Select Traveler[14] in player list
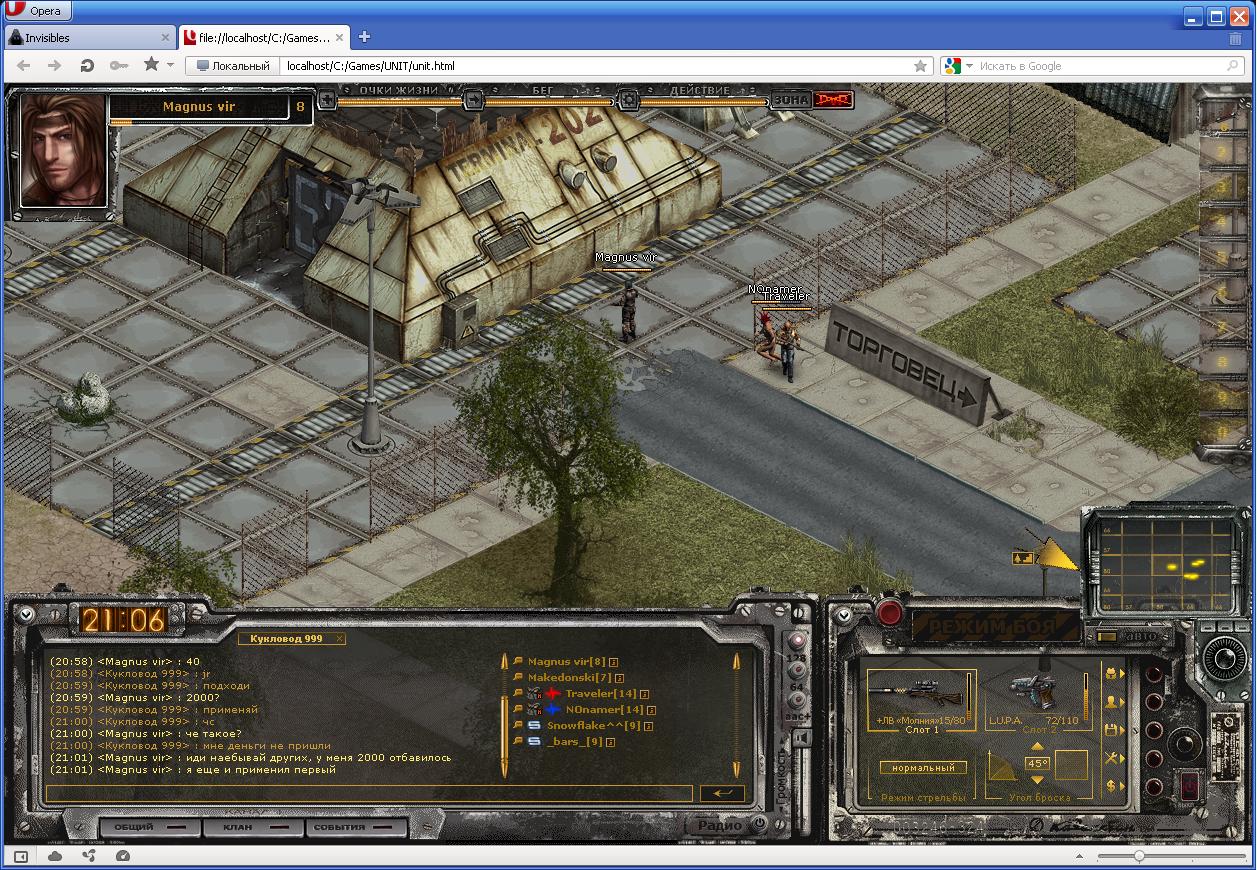Viewport: 1257px width, 870px height. pyautogui.click(x=600, y=694)
